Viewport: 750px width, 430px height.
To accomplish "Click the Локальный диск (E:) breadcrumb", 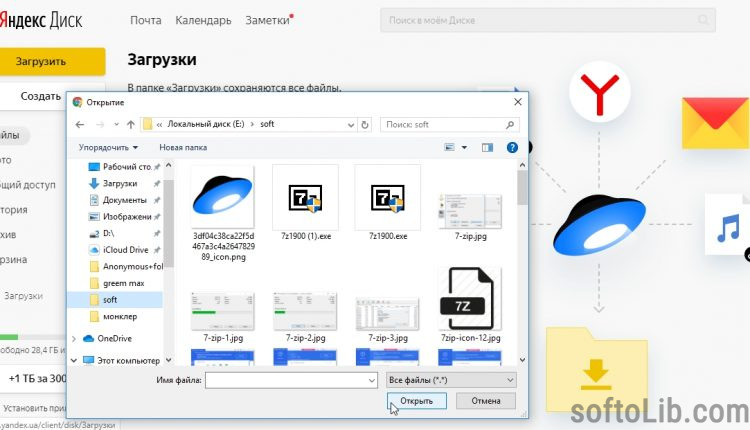I will coord(206,124).
